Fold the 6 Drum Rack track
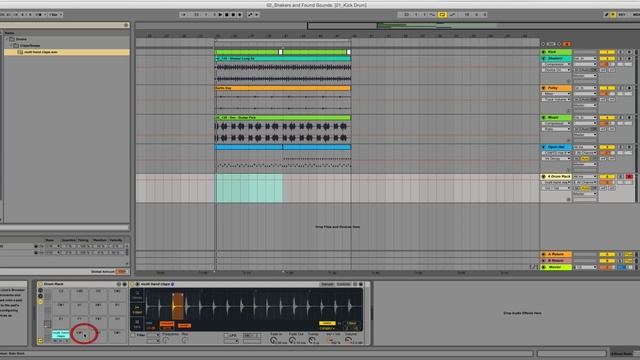The image size is (640, 360). pyautogui.click(x=543, y=176)
